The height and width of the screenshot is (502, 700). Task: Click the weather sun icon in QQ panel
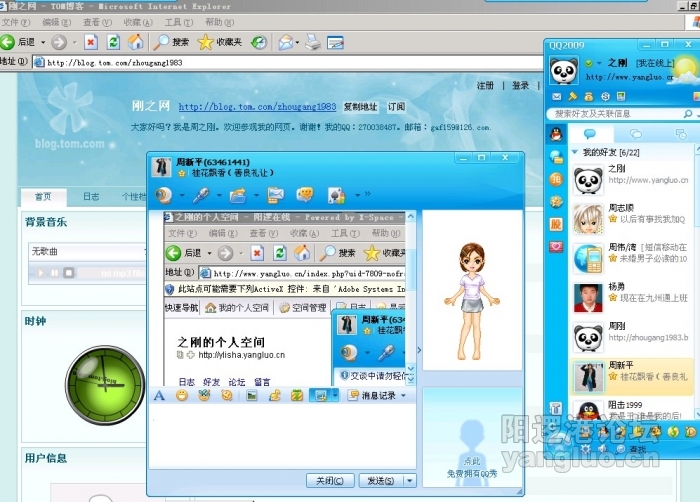(x=685, y=69)
